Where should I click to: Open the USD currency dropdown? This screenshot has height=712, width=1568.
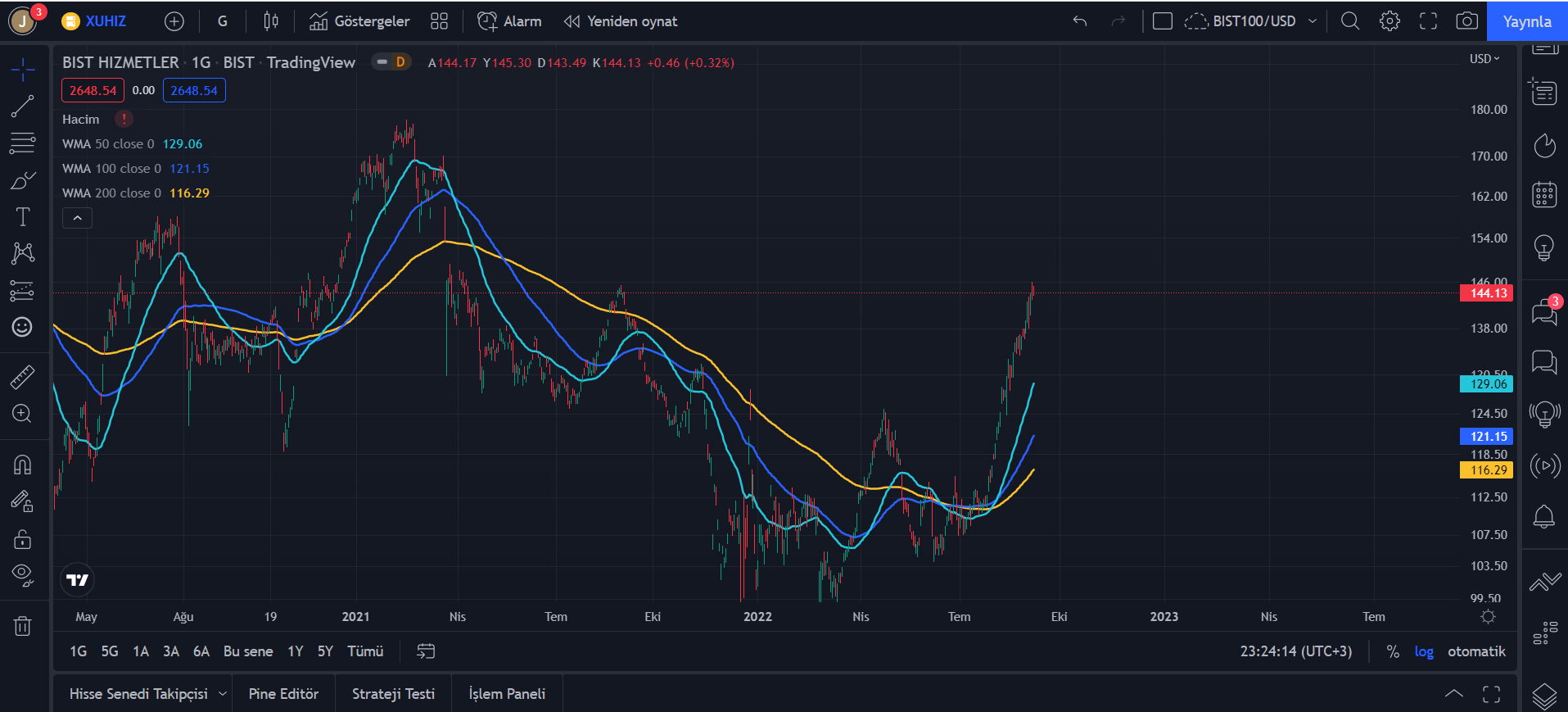pos(1484,59)
